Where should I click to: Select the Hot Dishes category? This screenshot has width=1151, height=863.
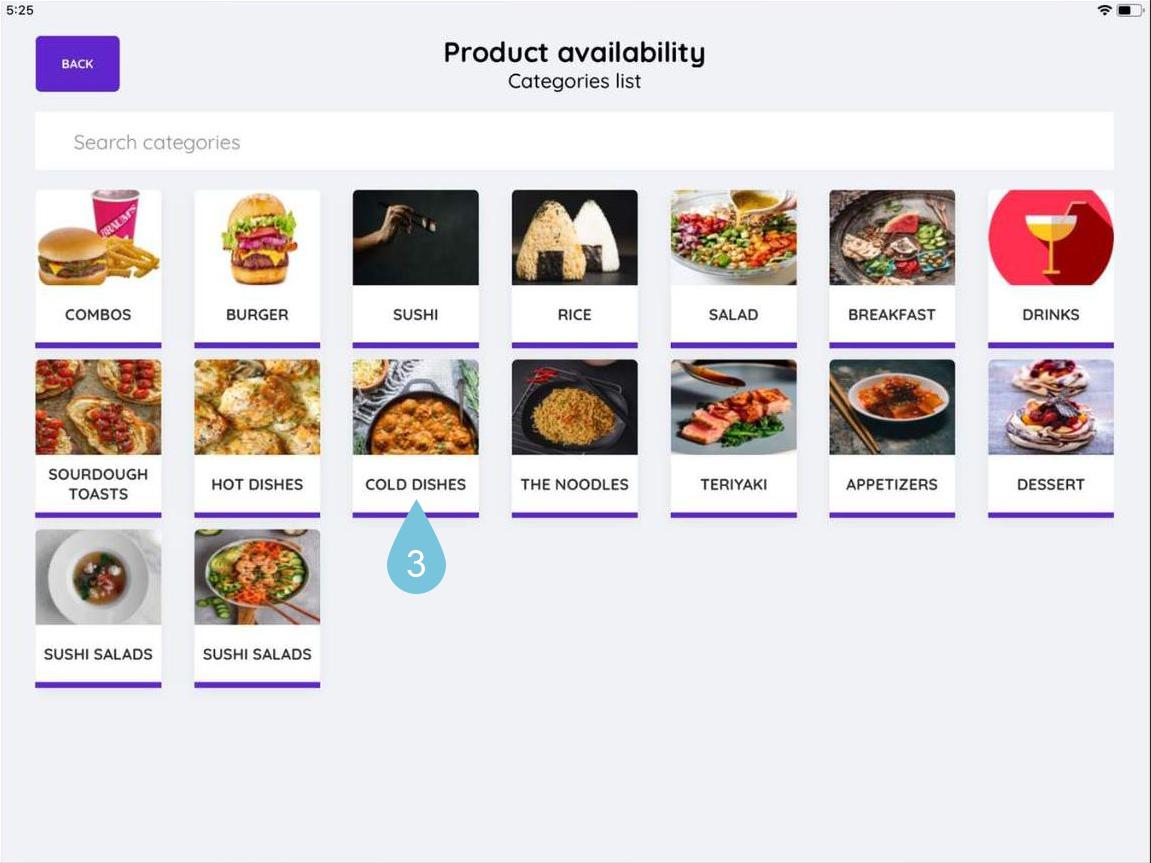[x=257, y=438]
